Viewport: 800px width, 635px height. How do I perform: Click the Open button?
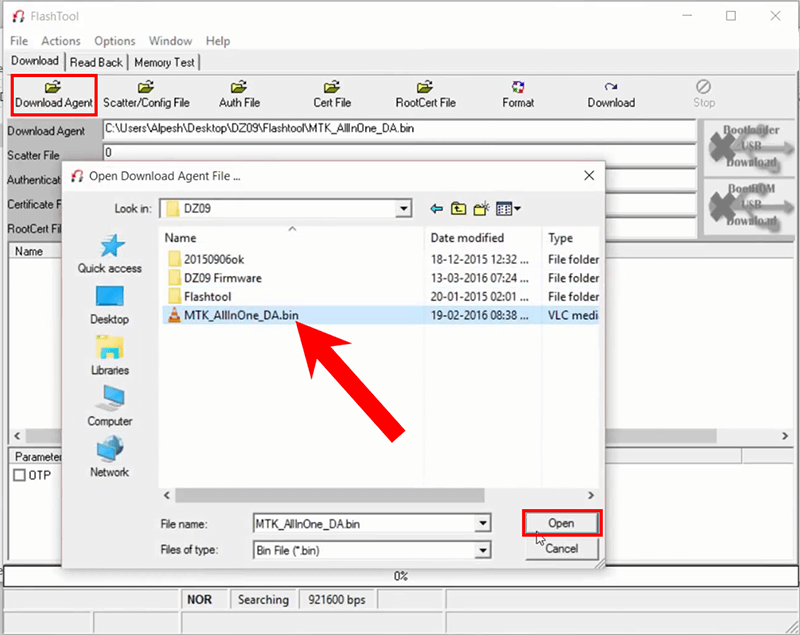[561, 523]
